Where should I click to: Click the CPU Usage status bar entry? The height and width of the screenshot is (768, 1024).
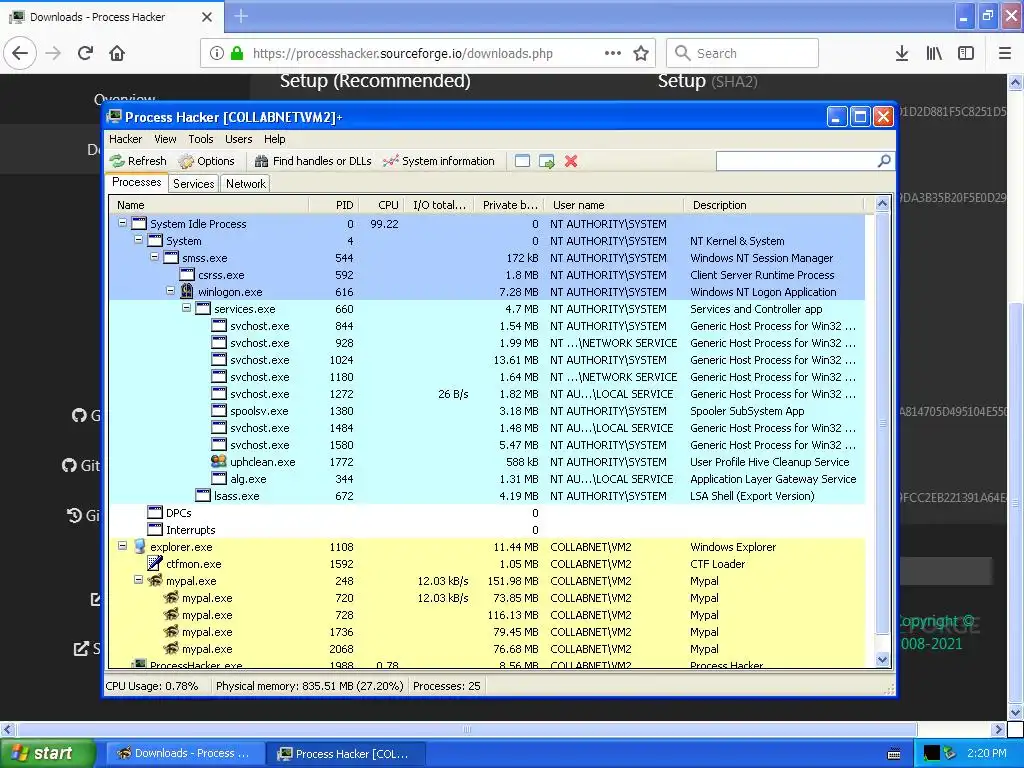(x=152, y=686)
